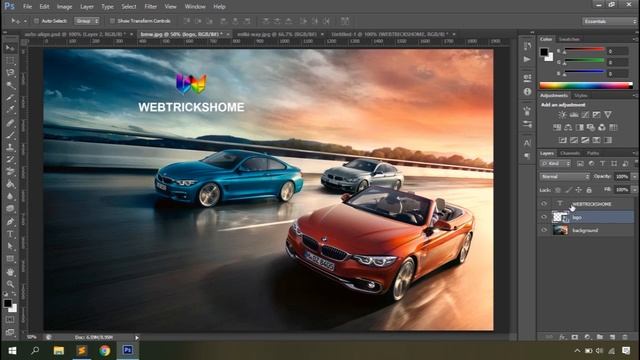Add a Brightness/Contrast adjustment
Screen dimensions: 640x360
(x=562, y=115)
